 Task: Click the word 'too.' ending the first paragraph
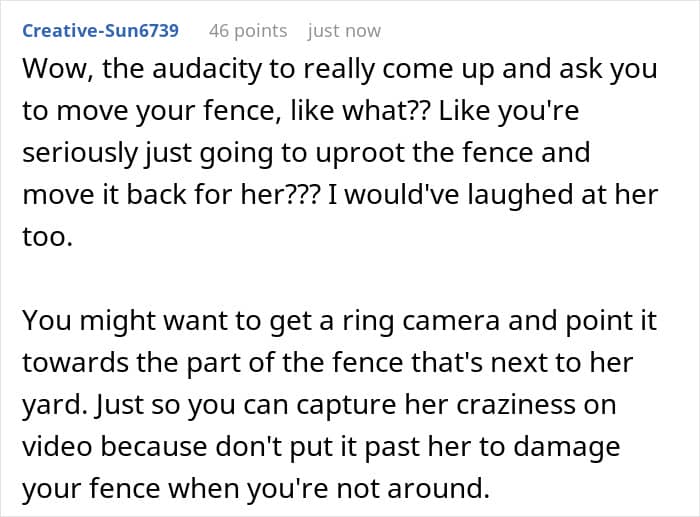[x=44, y=235]
